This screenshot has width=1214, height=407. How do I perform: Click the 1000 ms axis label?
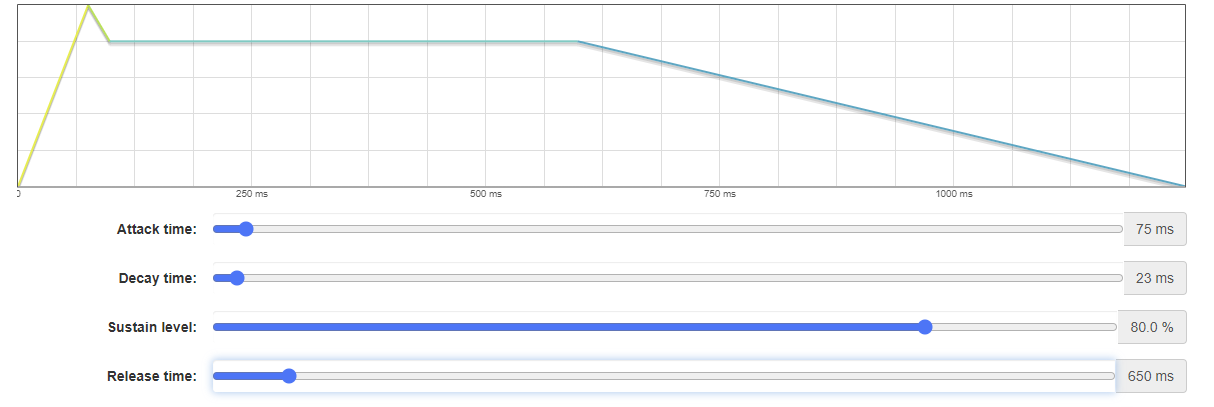coord(953,194)
